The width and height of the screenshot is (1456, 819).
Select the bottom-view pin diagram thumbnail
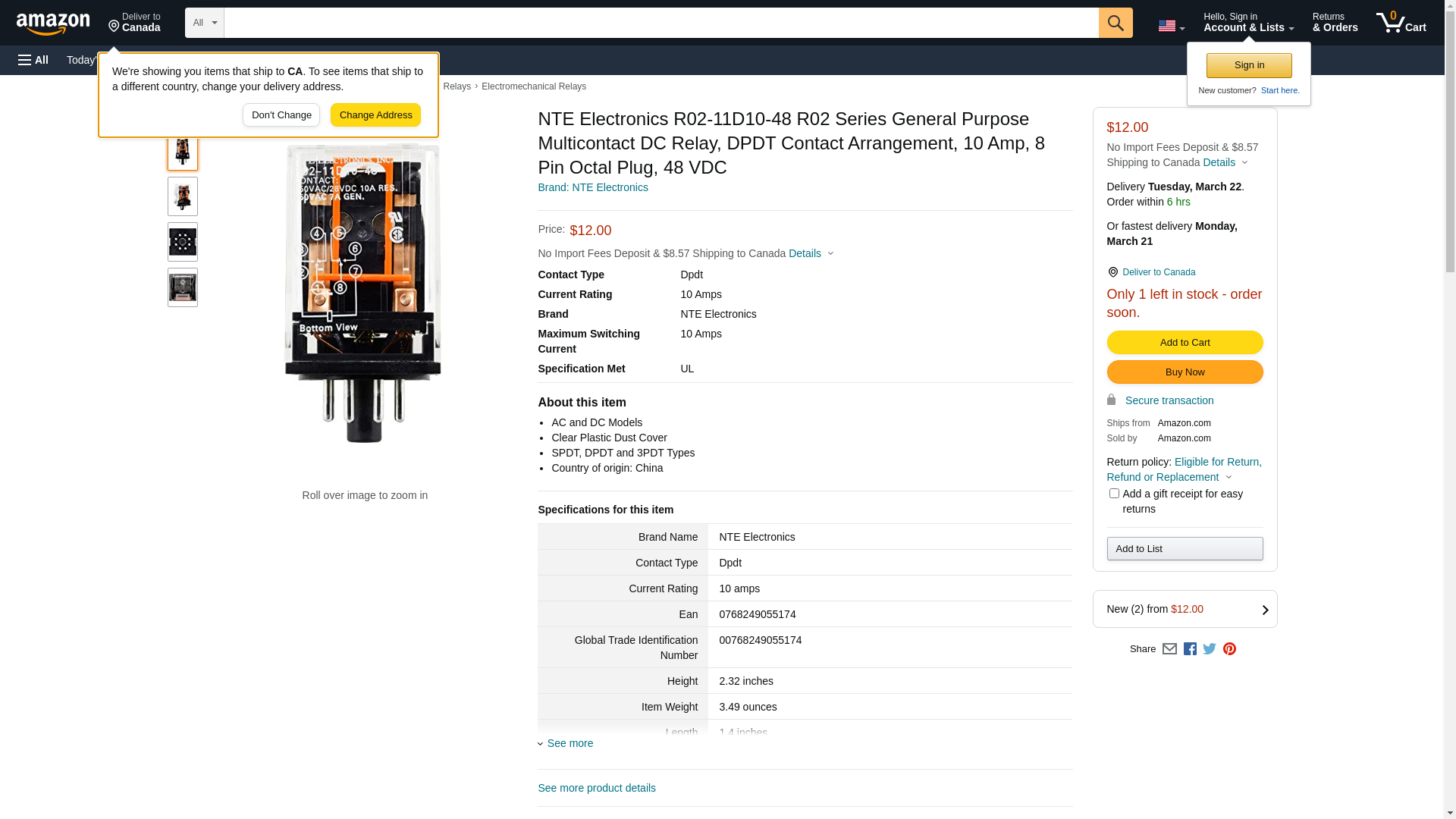click(183, 242)
